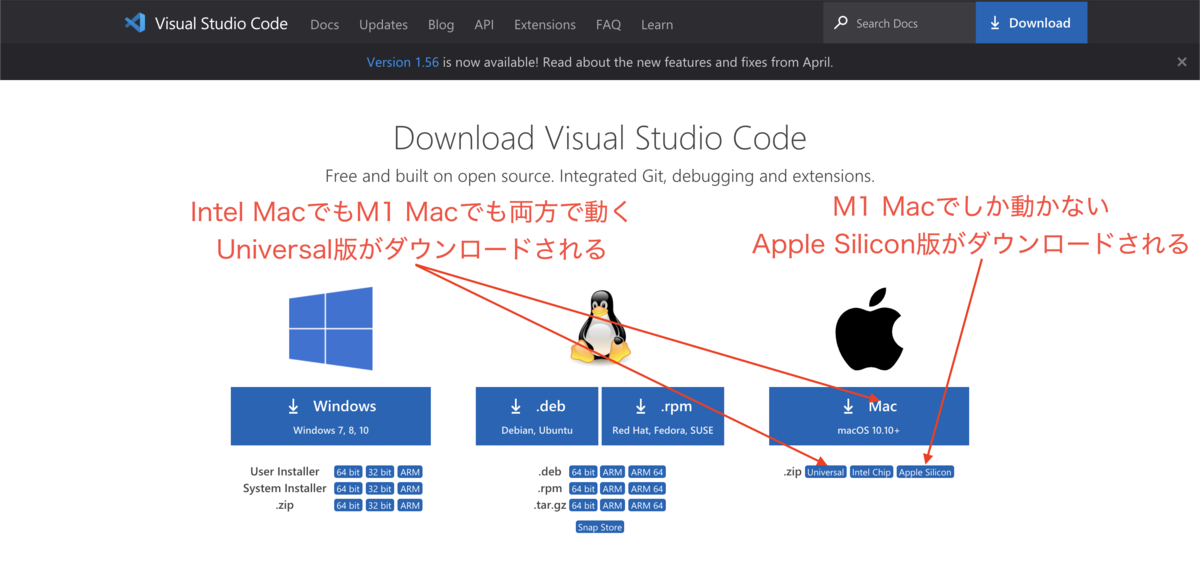The height and width of the screenshot is (563, 1200).
Task: Click the 'System Installer' row label
Action: (x=285, y=489)
